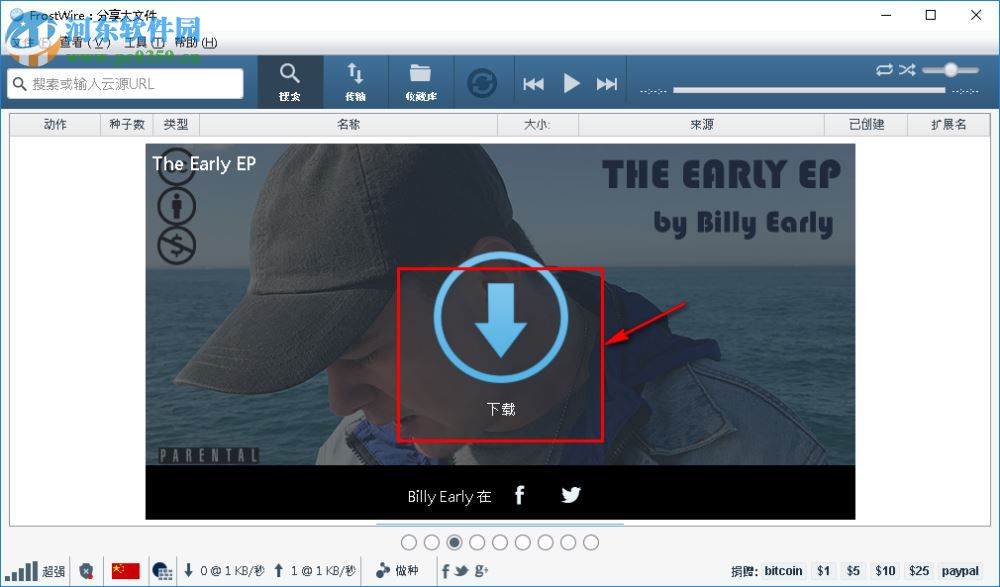Screen dimensions: 1000x587
Task: Skip to next track in player
Action: (607, 84)
